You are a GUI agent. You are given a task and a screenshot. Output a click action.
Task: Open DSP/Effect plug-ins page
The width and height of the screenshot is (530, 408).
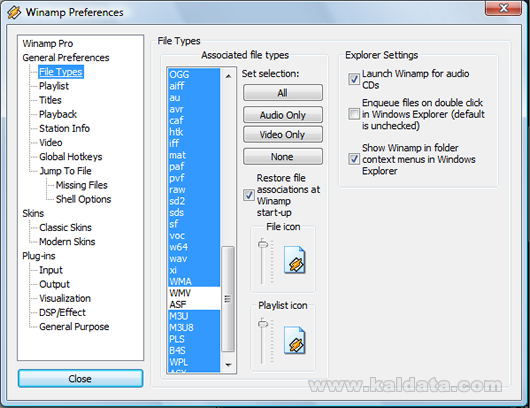[x=62, y=313]
